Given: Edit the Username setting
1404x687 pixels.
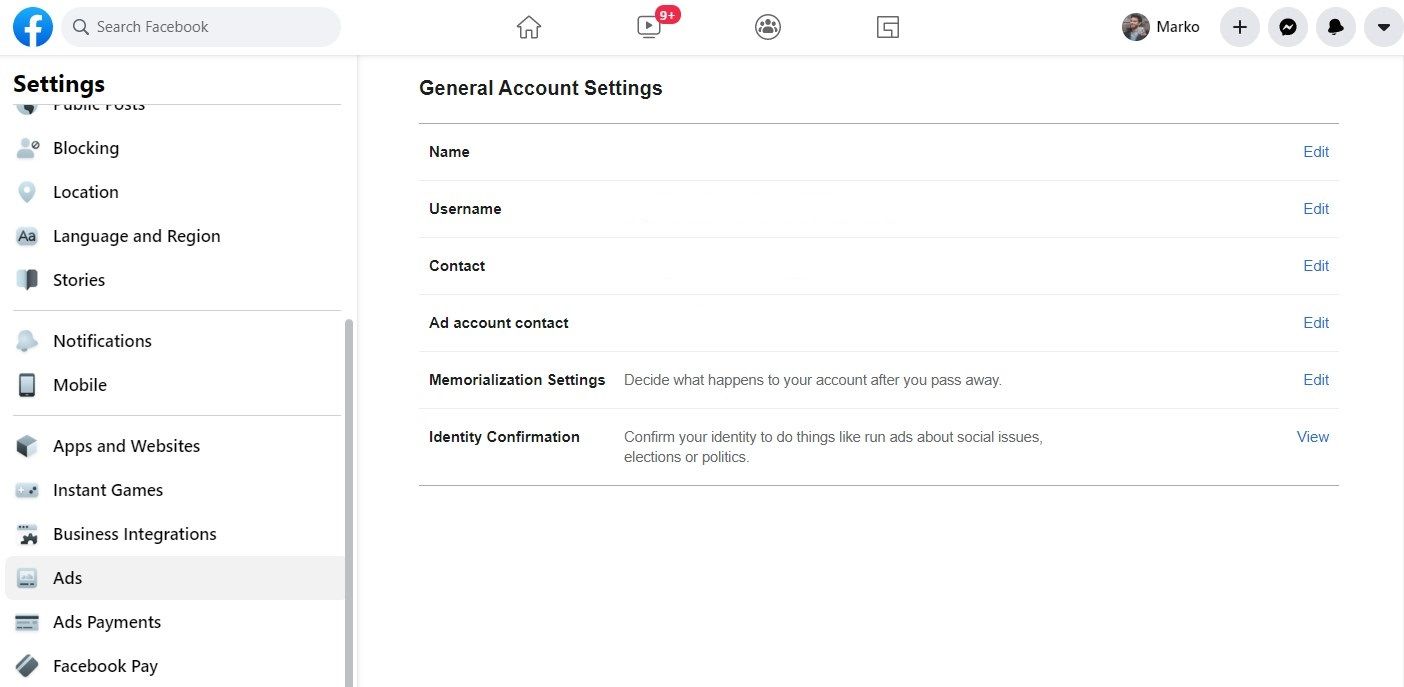Looking at the screenshot, I should (x=1316, y=209).
